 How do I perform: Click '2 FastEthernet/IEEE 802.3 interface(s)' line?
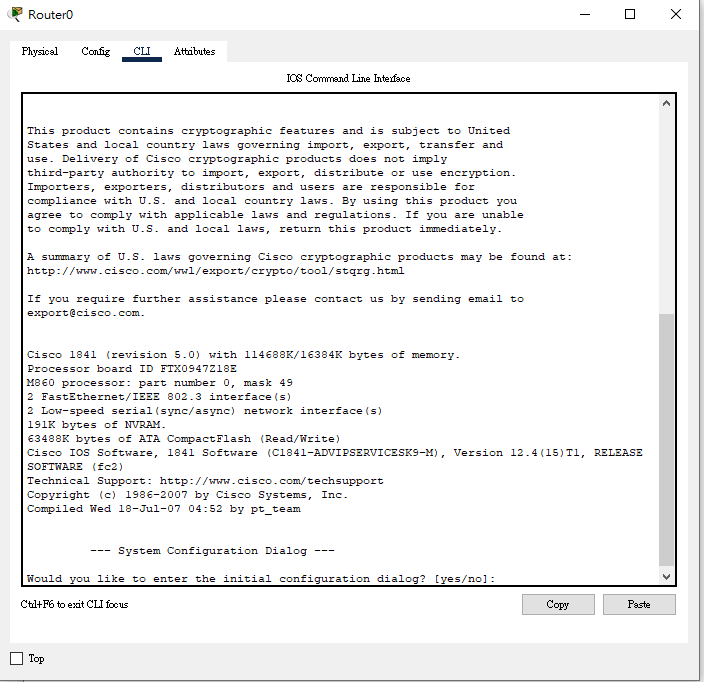[159, 397]
